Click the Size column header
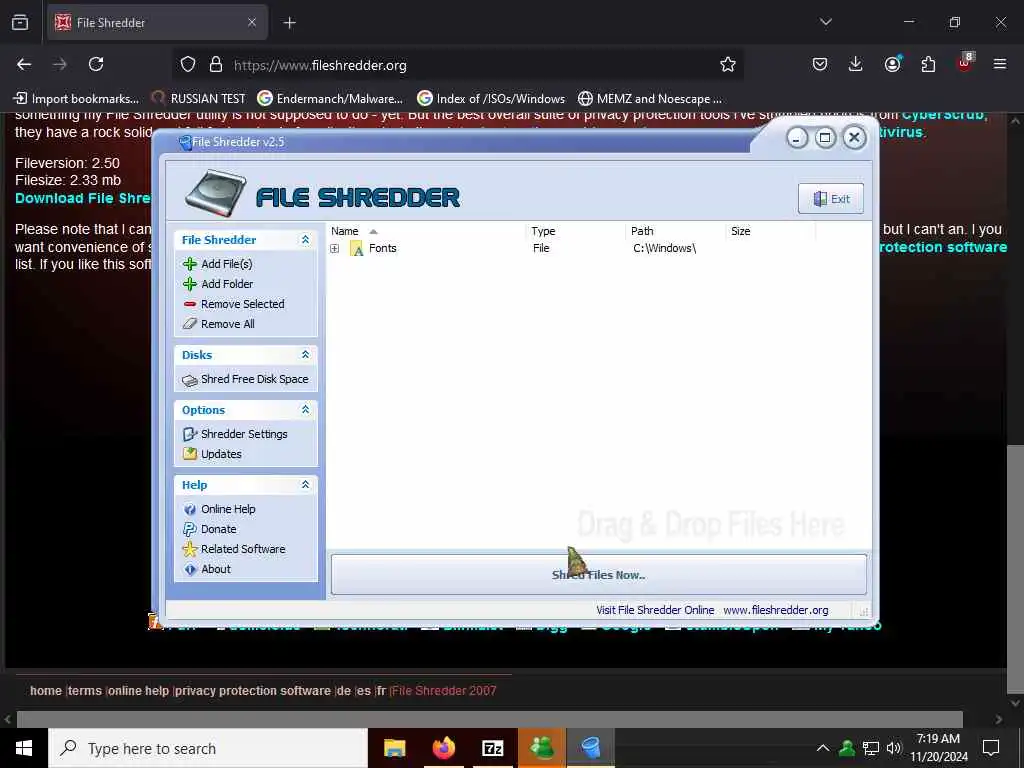1024x768 pixels. (x=771, y=231)
